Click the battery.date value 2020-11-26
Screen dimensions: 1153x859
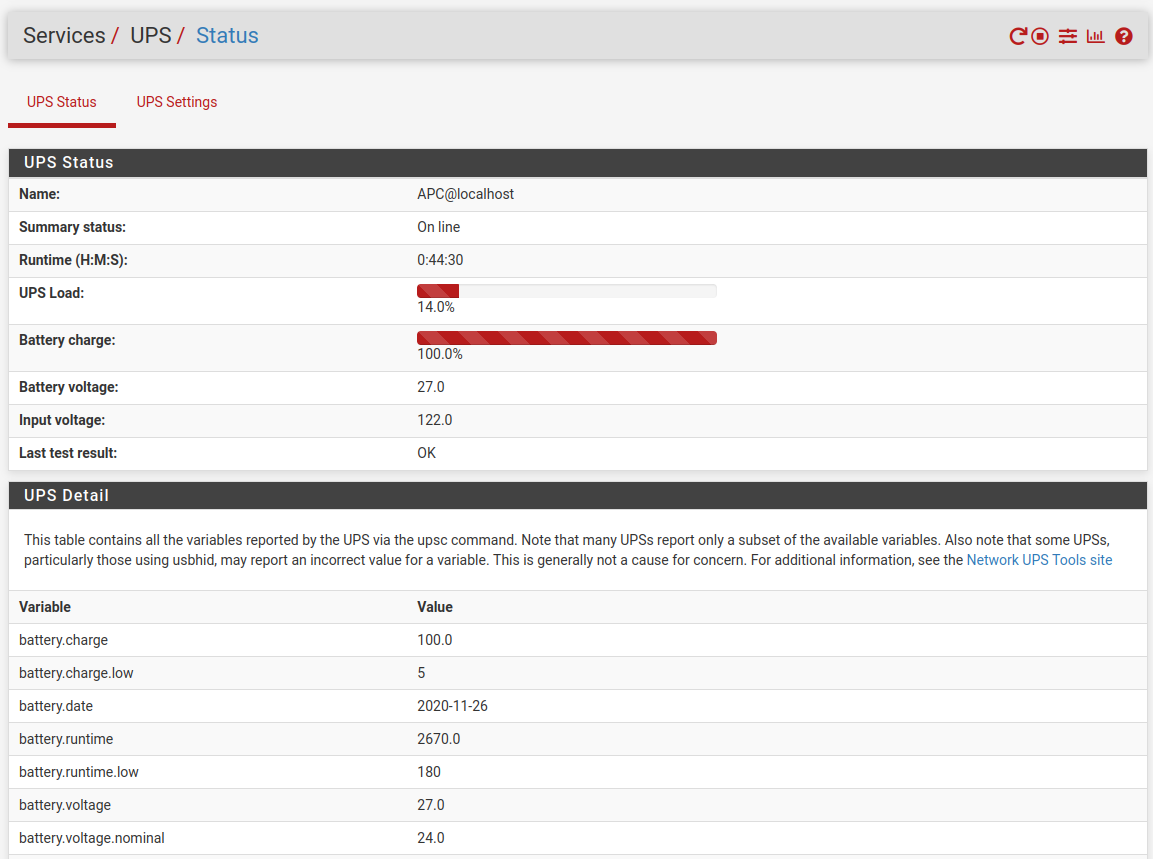452,706
